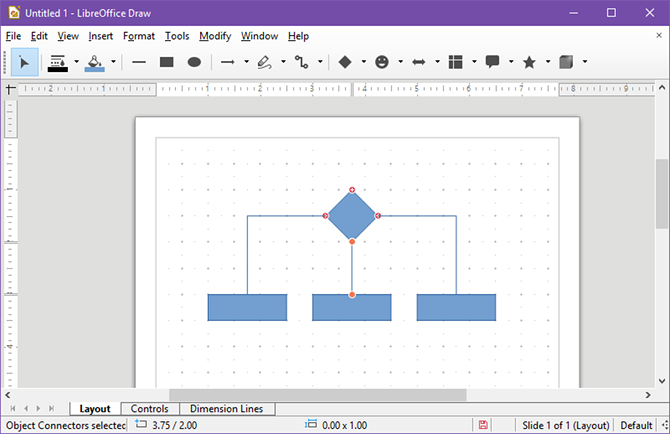This screenshot has height=434, width=670.
Task: Go to next slide tab arrow
Action: 38,409
